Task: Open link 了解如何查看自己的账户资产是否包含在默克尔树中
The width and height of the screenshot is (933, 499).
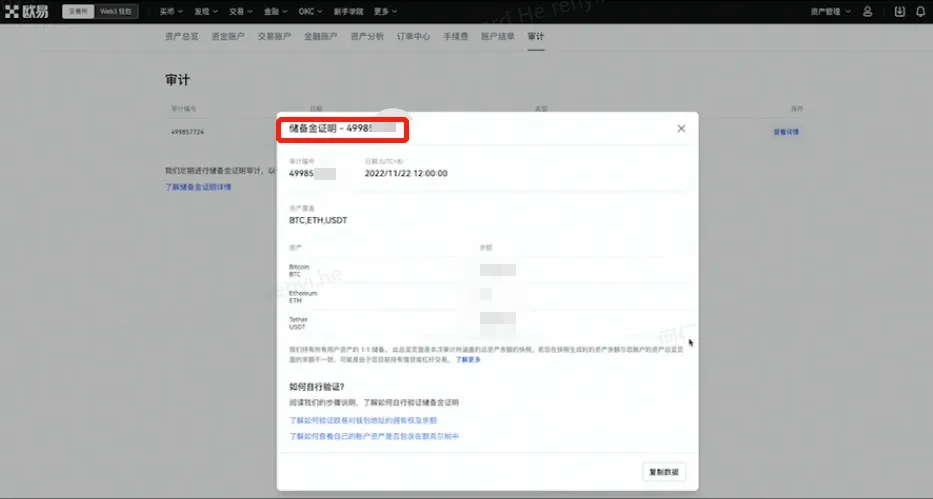Action: pos(374,437)
